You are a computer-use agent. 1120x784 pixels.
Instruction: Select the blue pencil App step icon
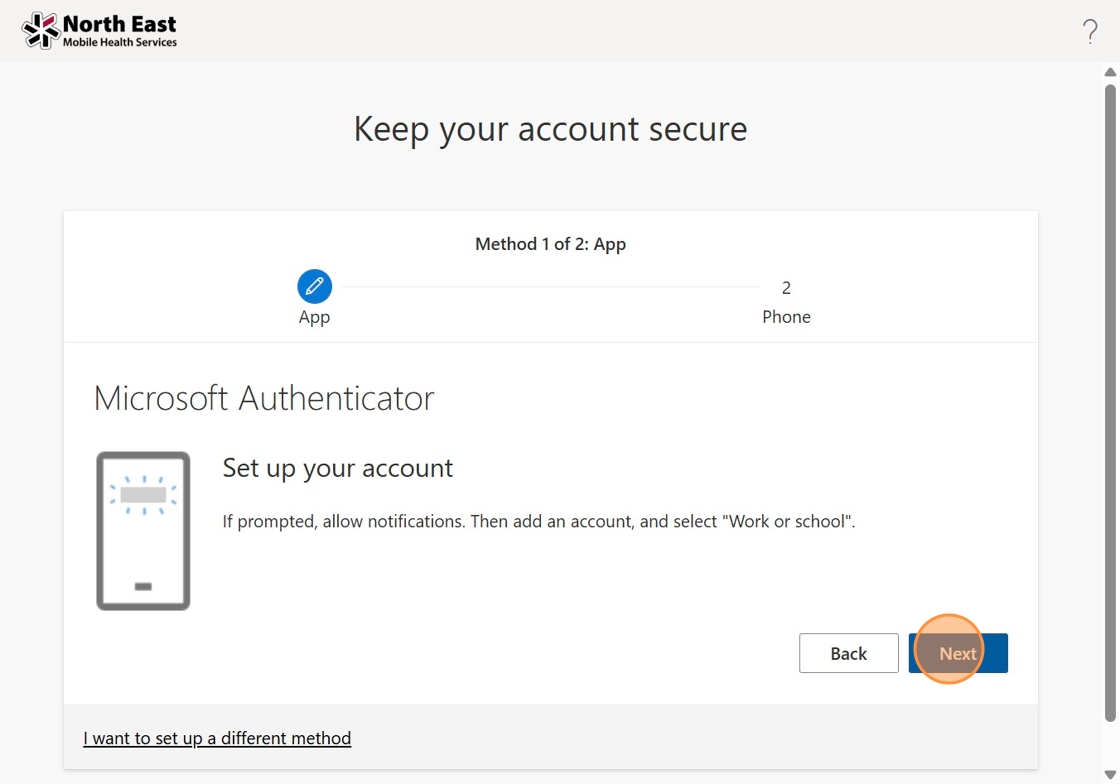(x=314, y=287)
